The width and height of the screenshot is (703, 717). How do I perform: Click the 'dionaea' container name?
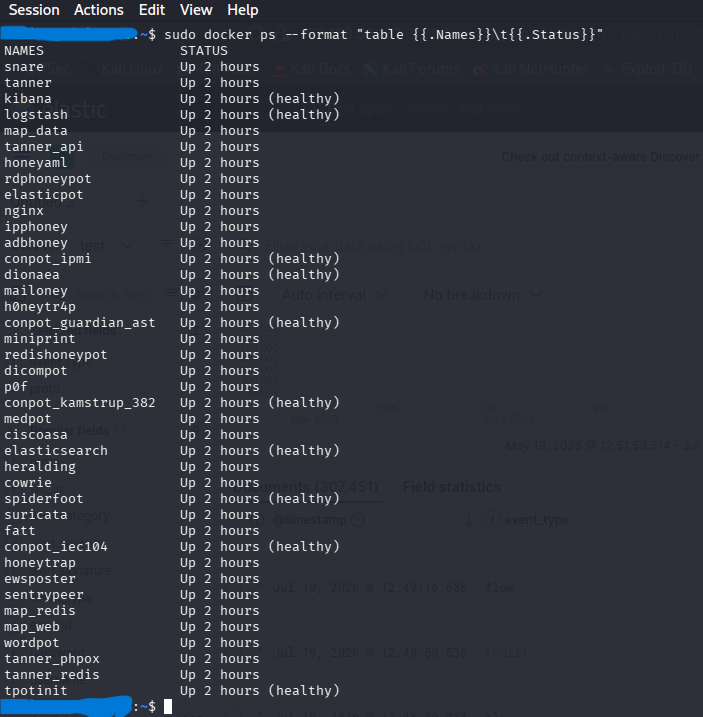32,275
